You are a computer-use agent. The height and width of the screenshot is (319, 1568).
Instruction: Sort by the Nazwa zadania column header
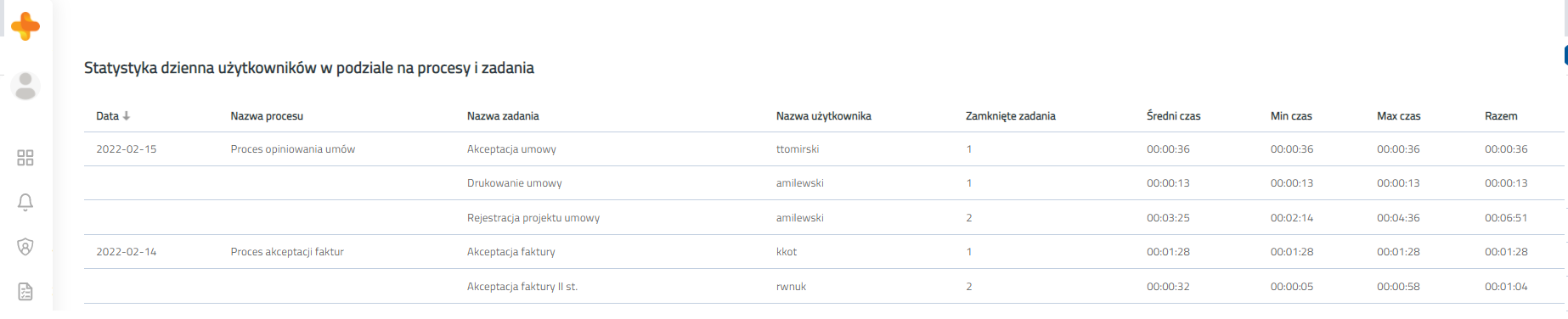click(x=503, y=116)
